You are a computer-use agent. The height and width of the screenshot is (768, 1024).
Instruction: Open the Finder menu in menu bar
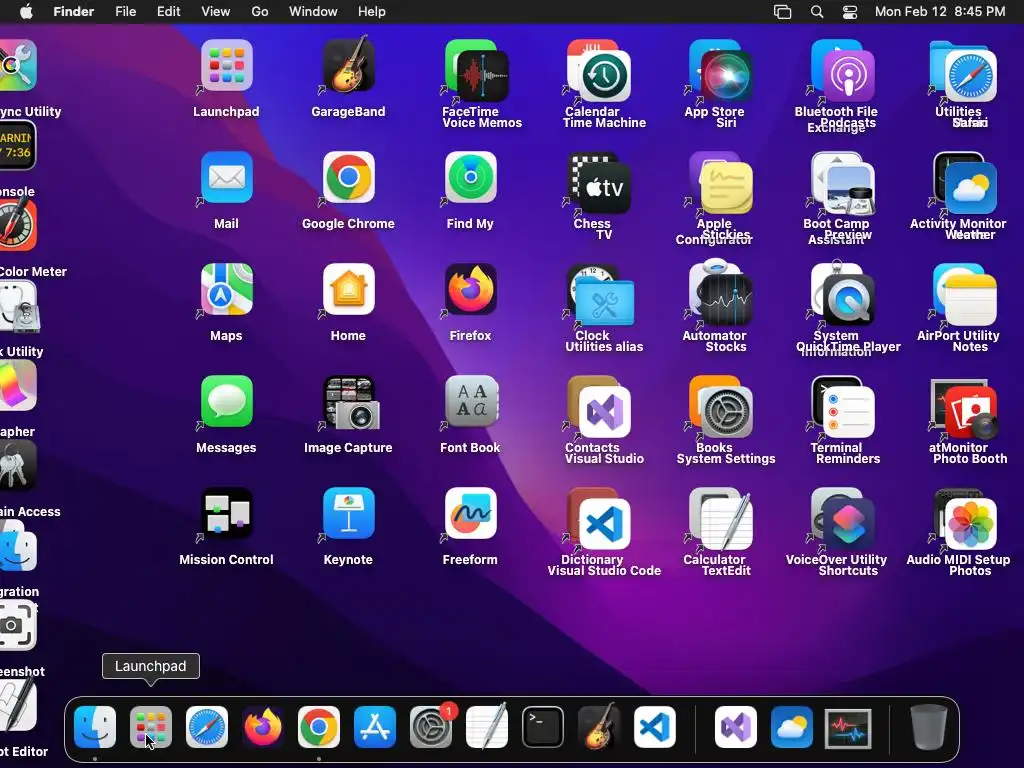[74, 12]
